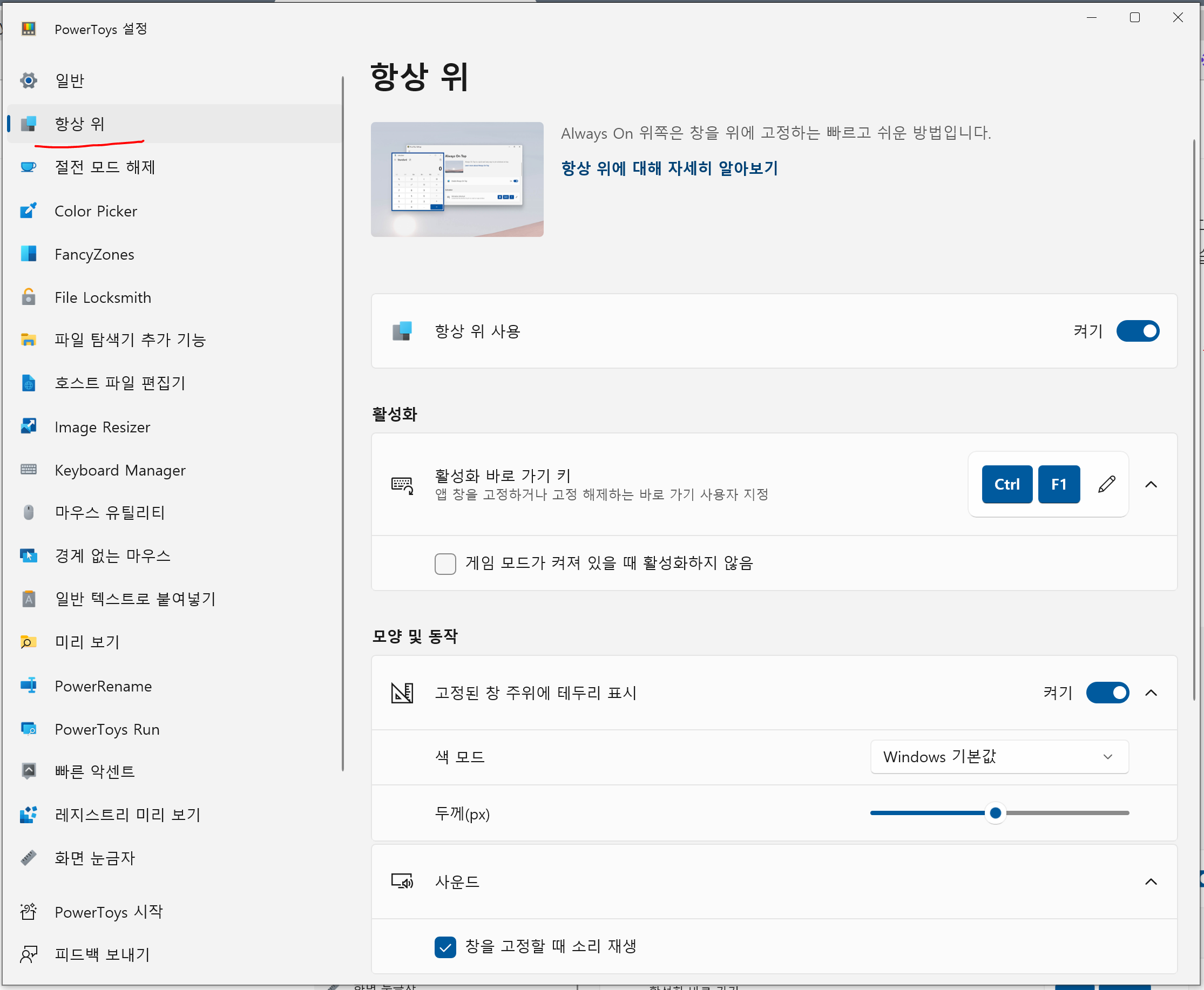Click the 두께(px) label
The height and width of the screenshot is (990, 1204).
point(462,813)
